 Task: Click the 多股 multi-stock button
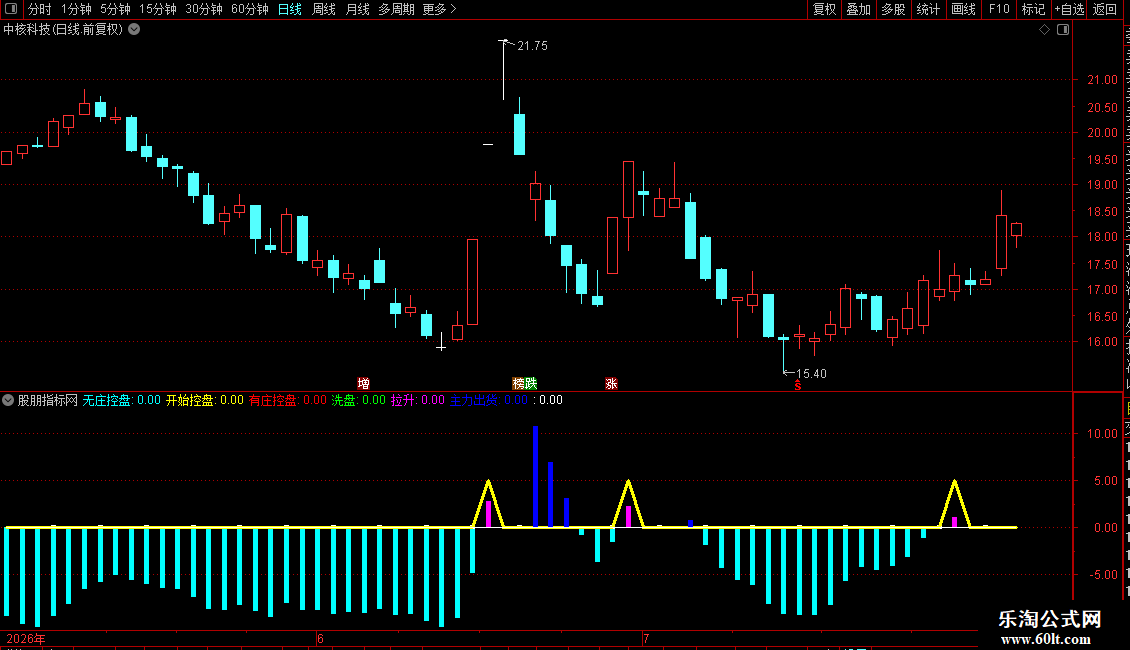pyautogui.click(x=894, y=9)
